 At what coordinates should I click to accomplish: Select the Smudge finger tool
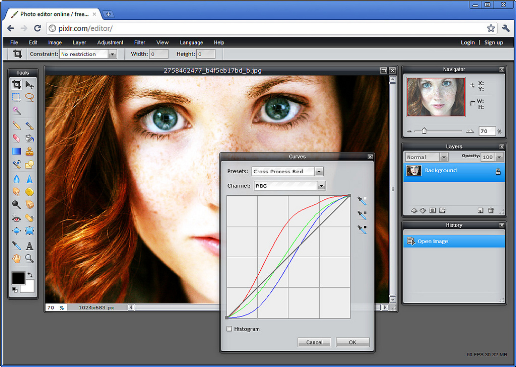point(16,192)
